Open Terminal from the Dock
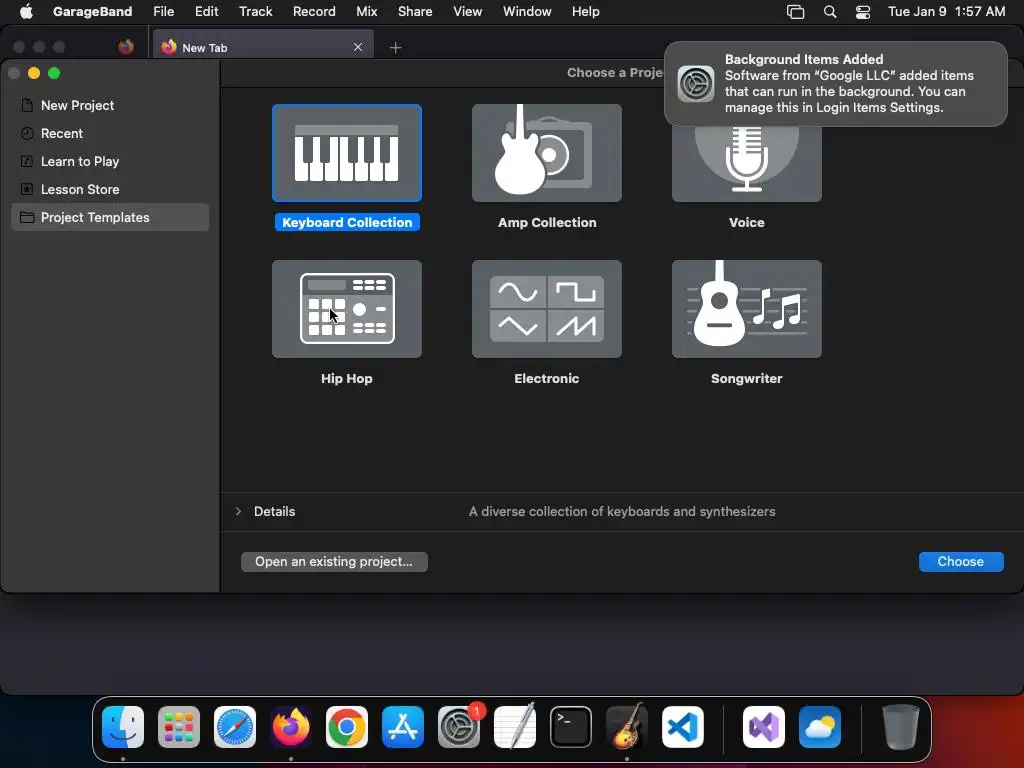This screenshot has width=1024, height=768. pos(571,727)
